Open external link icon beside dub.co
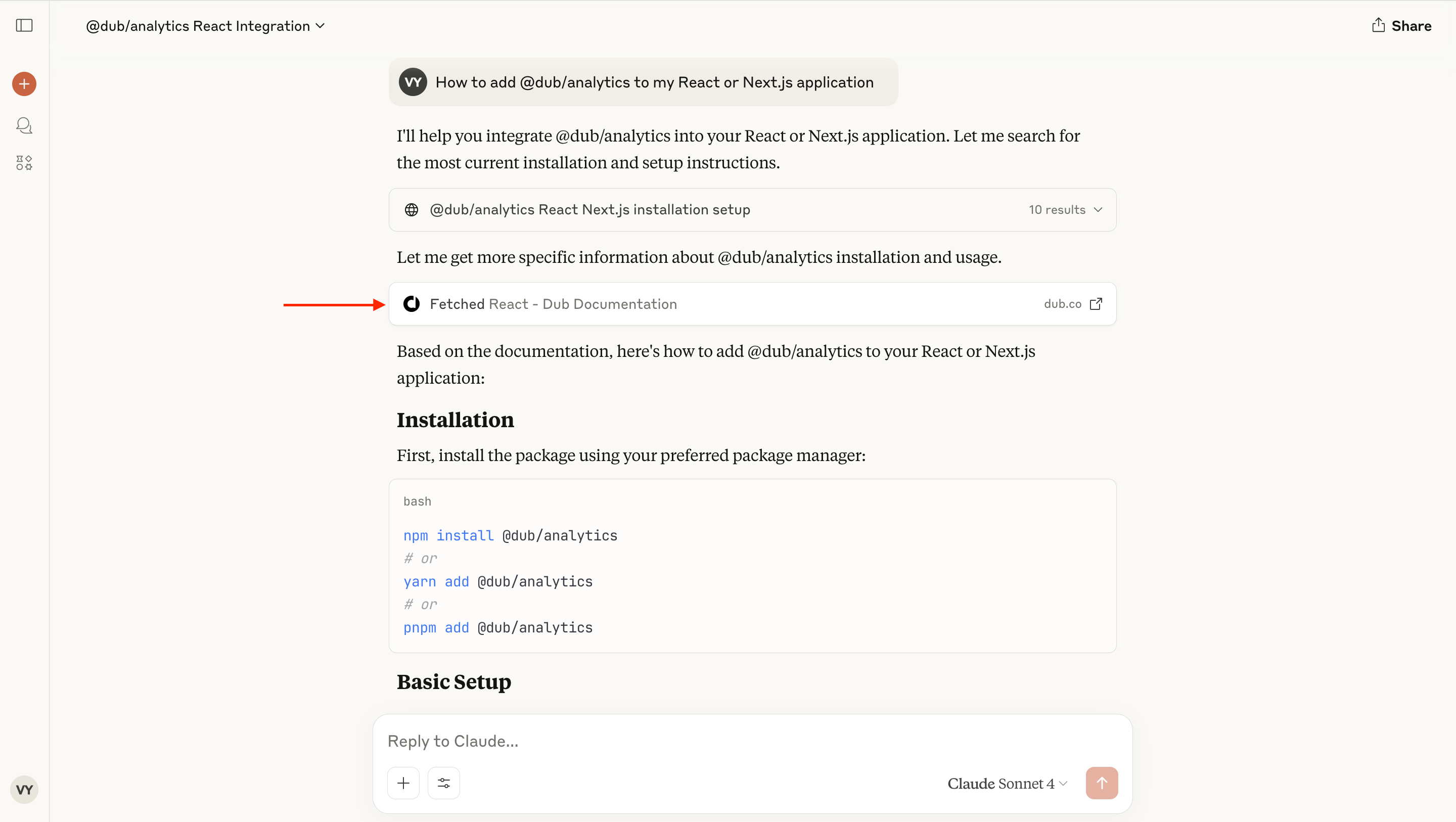The image size is (1456, 822). [1096, 304]
